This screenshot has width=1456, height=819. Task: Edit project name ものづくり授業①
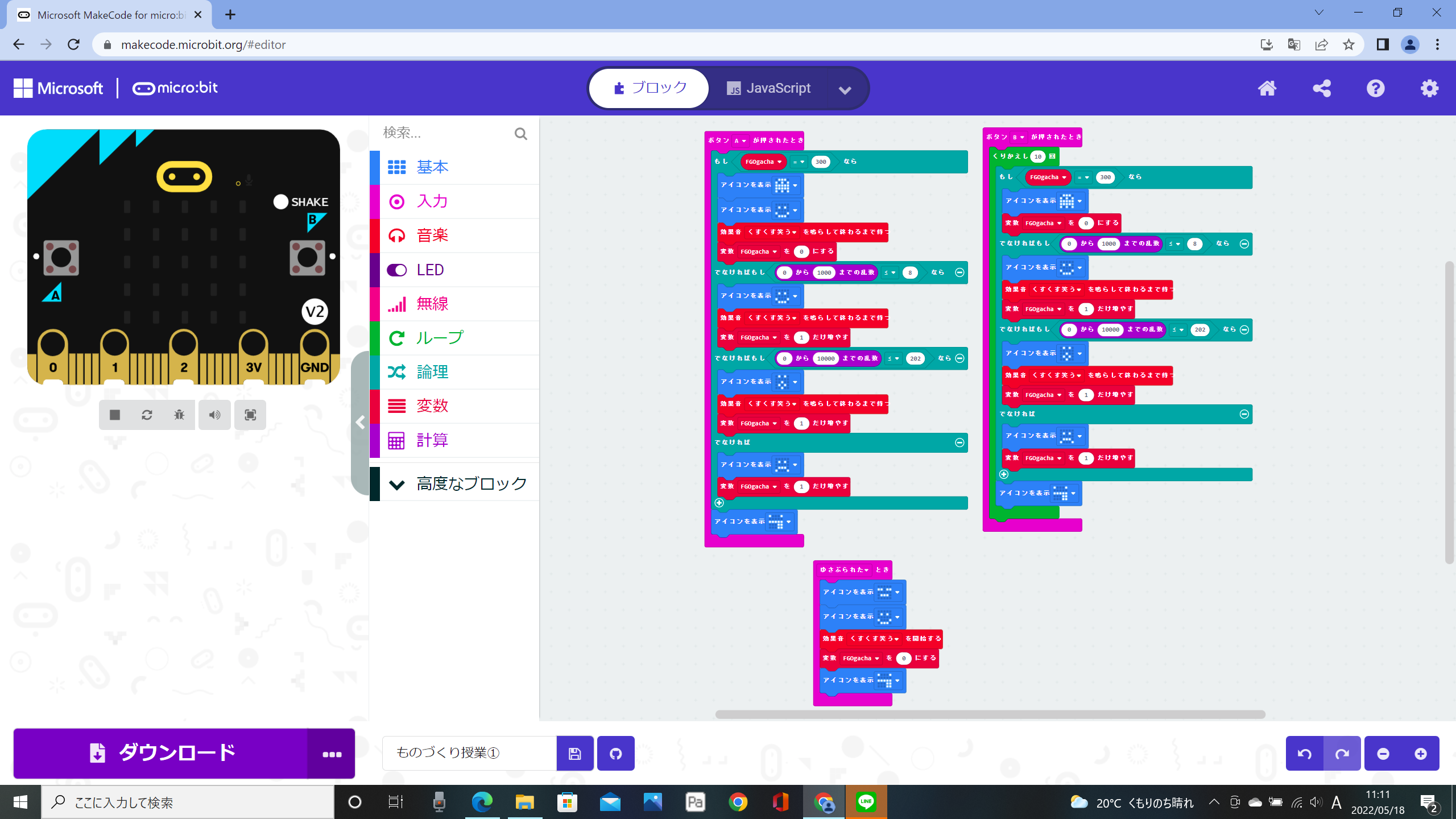point(469,753)
